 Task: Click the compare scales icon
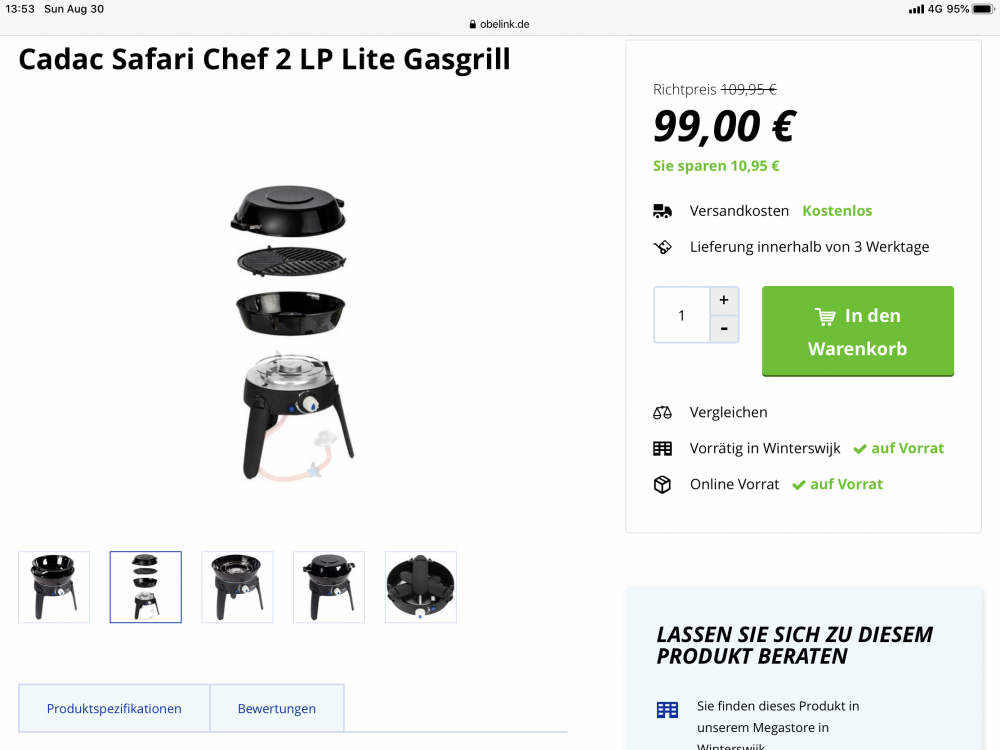[x=662, y=413]
